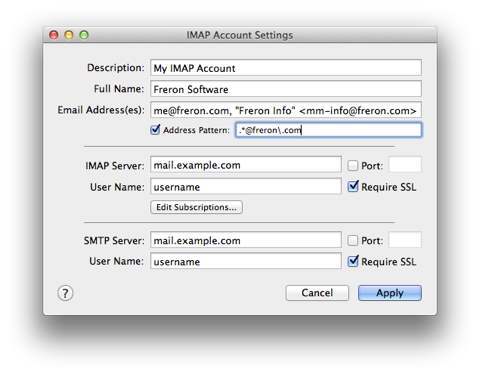Open help with the question mark button
This screenshot has height=375, width=480.
65,293
